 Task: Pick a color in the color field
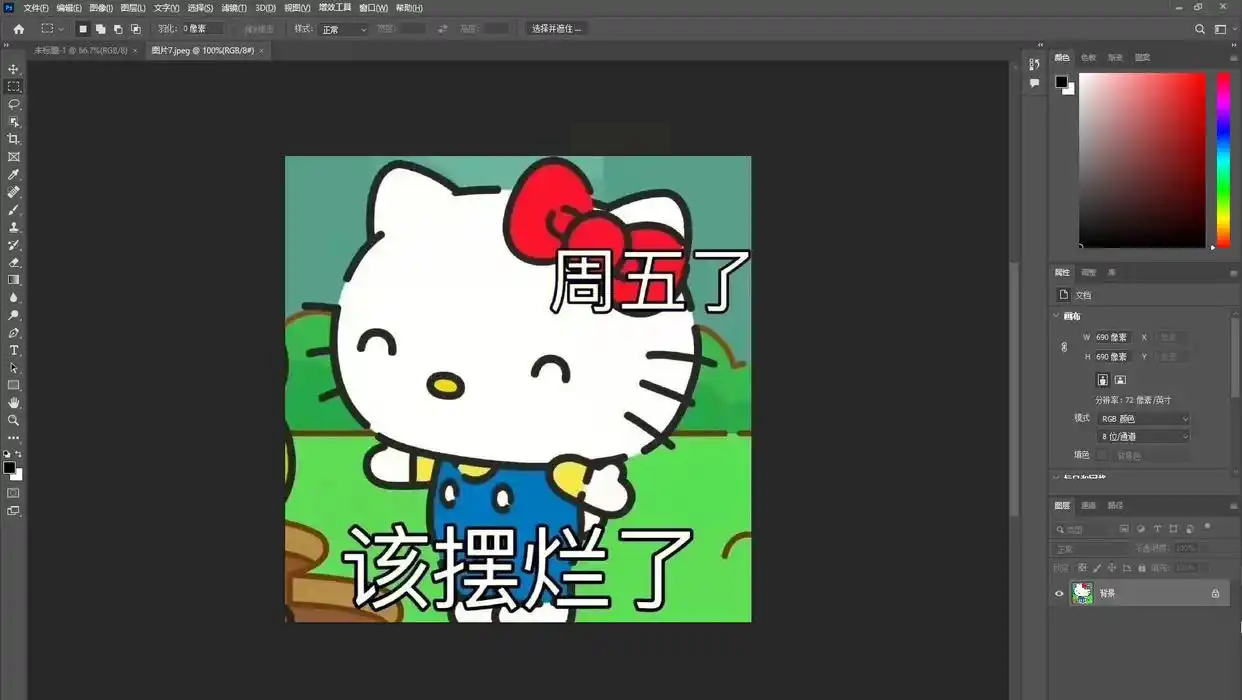1142,160
